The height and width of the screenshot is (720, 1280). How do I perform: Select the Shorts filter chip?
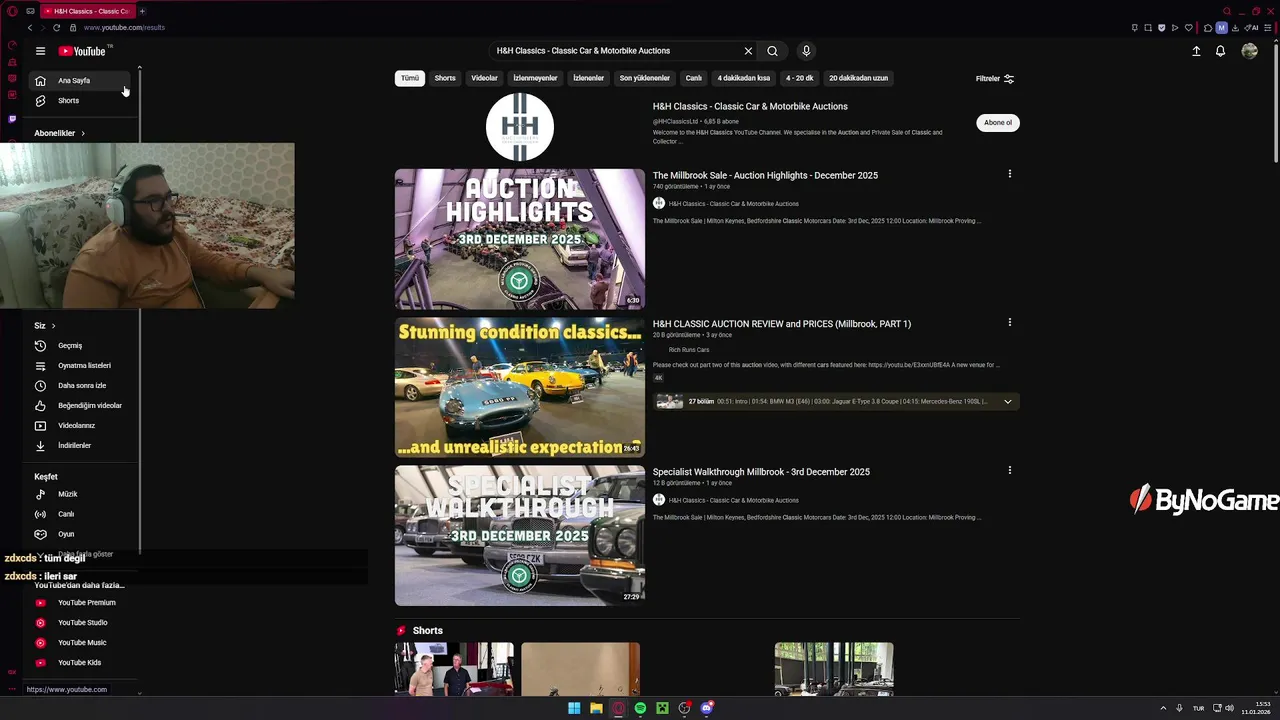pyautogui.click(x=445, y=78)
